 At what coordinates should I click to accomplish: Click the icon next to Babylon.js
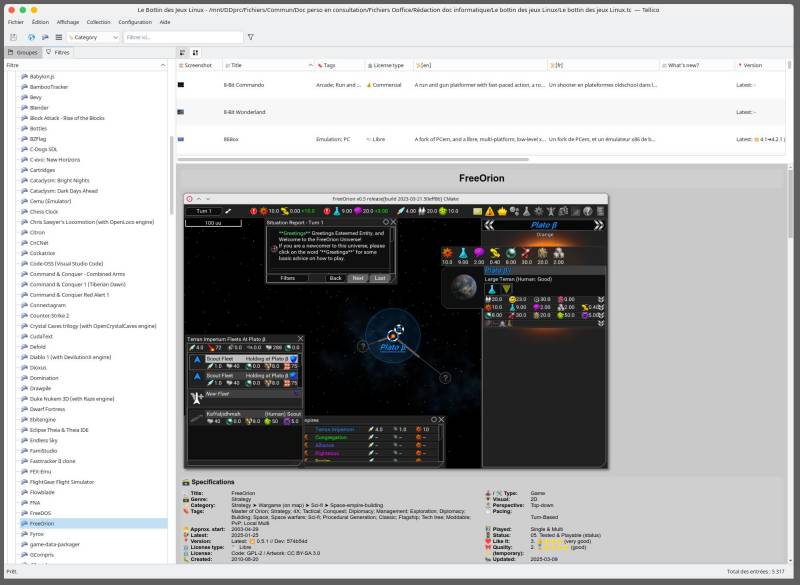(24, 77)
